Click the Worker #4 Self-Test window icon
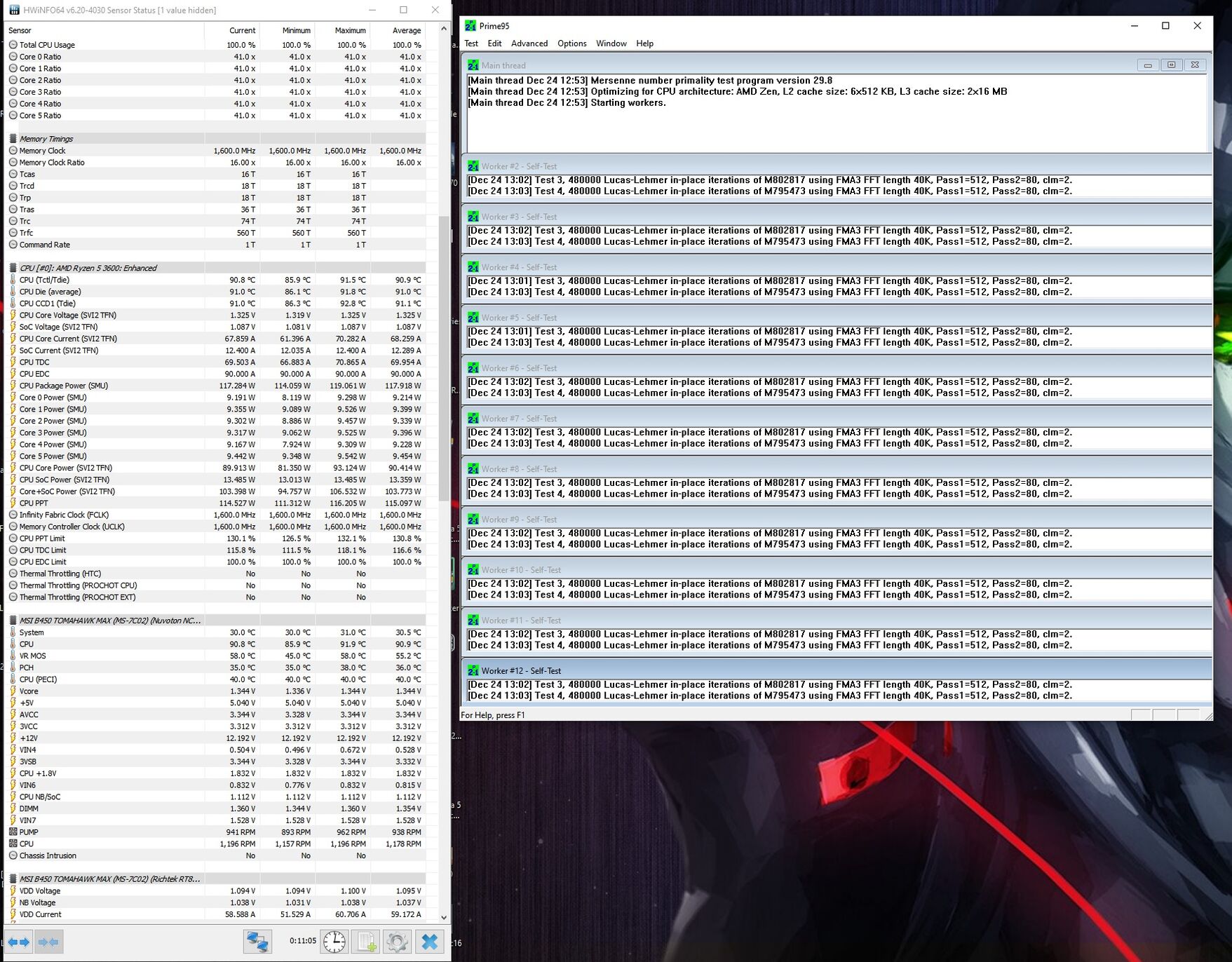The image size is (1232, 962). click(473, 267)
